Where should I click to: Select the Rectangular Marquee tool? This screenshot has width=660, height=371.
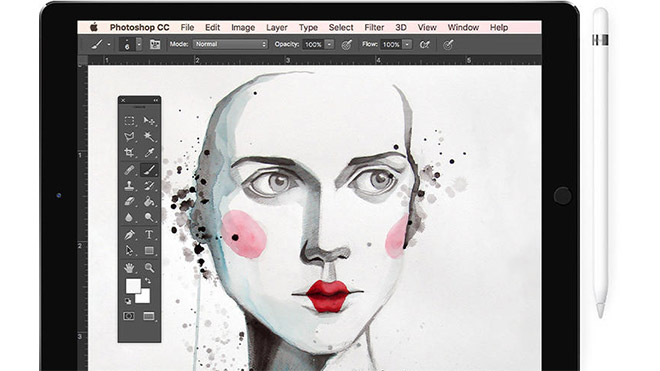point(129,121)
